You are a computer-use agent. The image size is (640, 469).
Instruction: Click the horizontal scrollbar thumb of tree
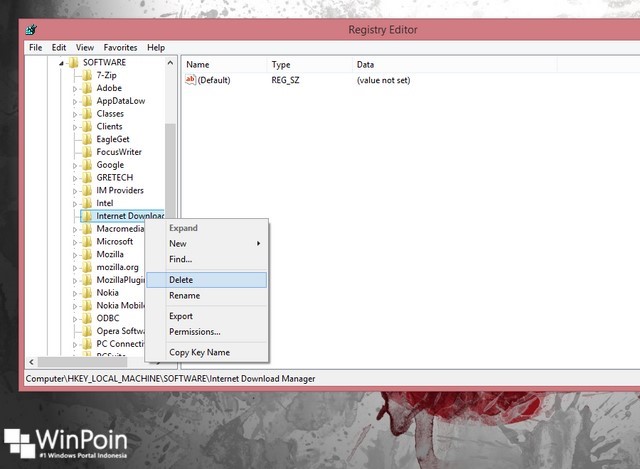point(82,362)
